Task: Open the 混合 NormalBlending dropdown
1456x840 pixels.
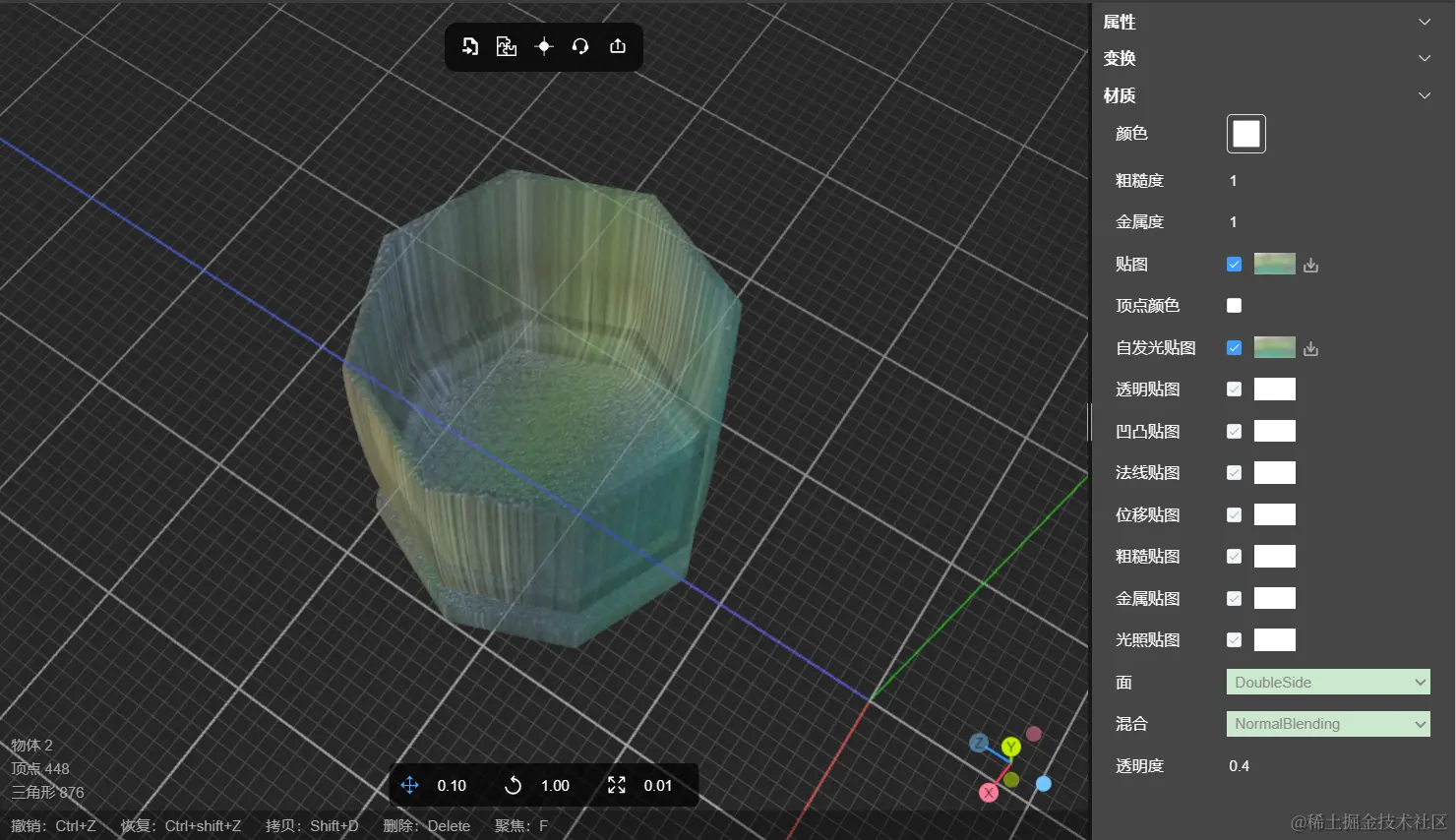Action: point(1328,724)
